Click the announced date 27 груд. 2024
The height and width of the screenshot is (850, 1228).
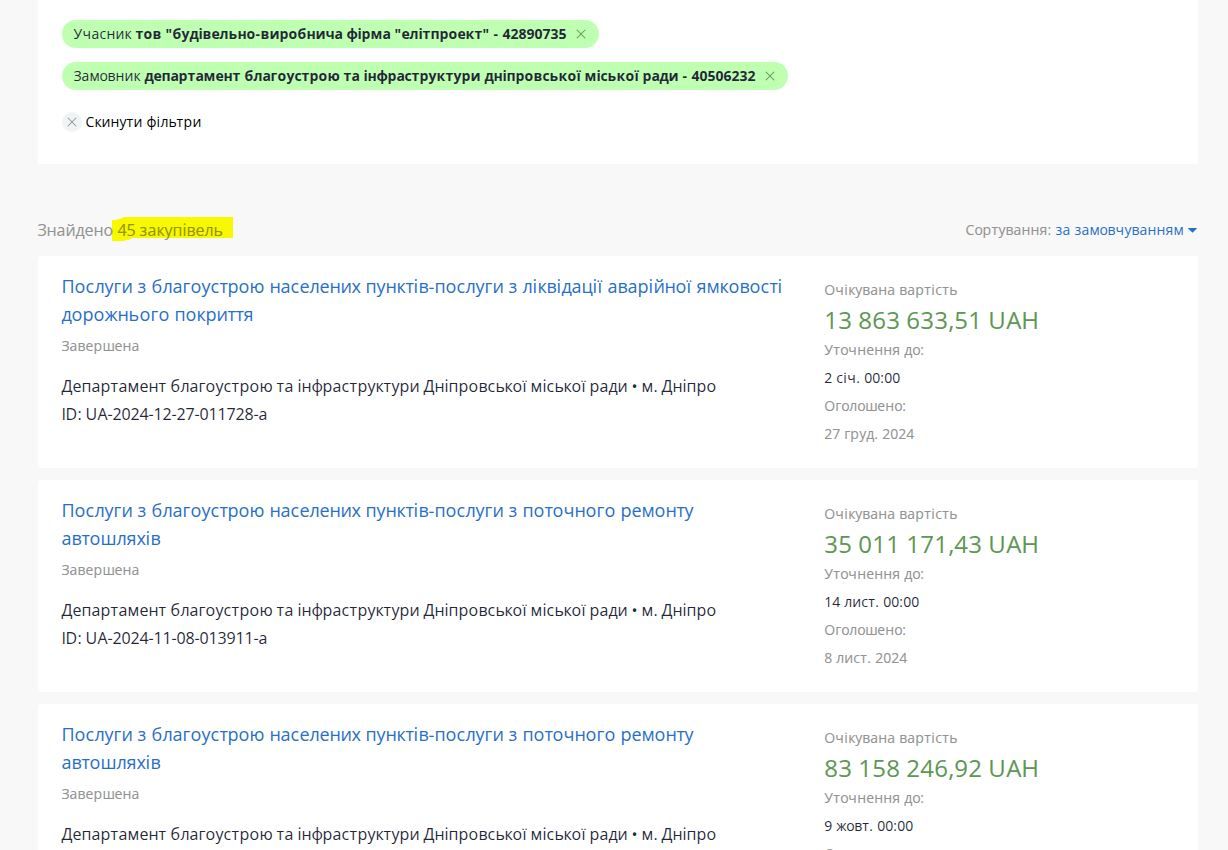tap(868, 434)
